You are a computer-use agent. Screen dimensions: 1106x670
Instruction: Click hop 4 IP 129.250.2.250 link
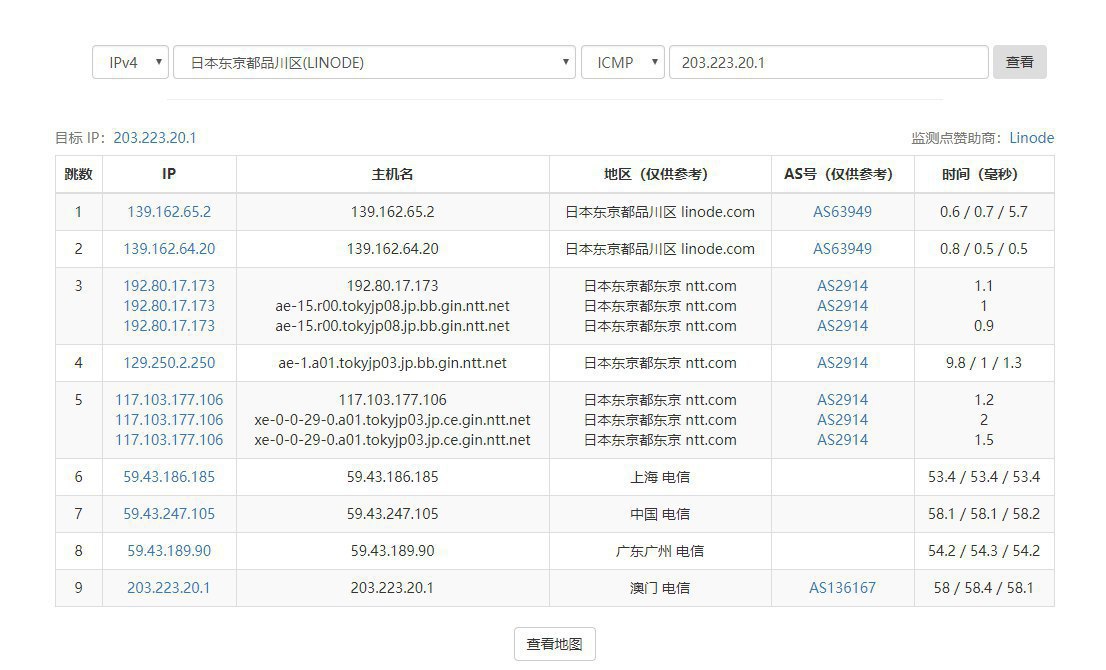coord(169,363)
